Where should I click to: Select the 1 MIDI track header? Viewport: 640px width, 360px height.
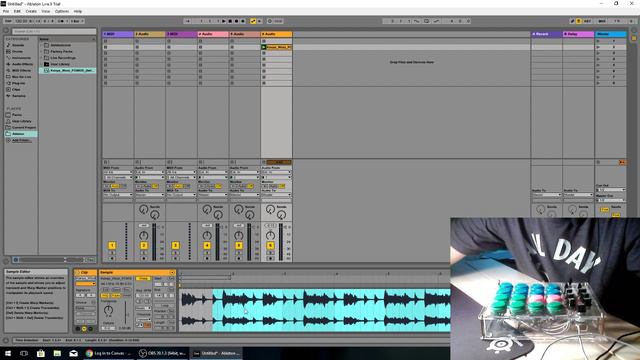118,34
